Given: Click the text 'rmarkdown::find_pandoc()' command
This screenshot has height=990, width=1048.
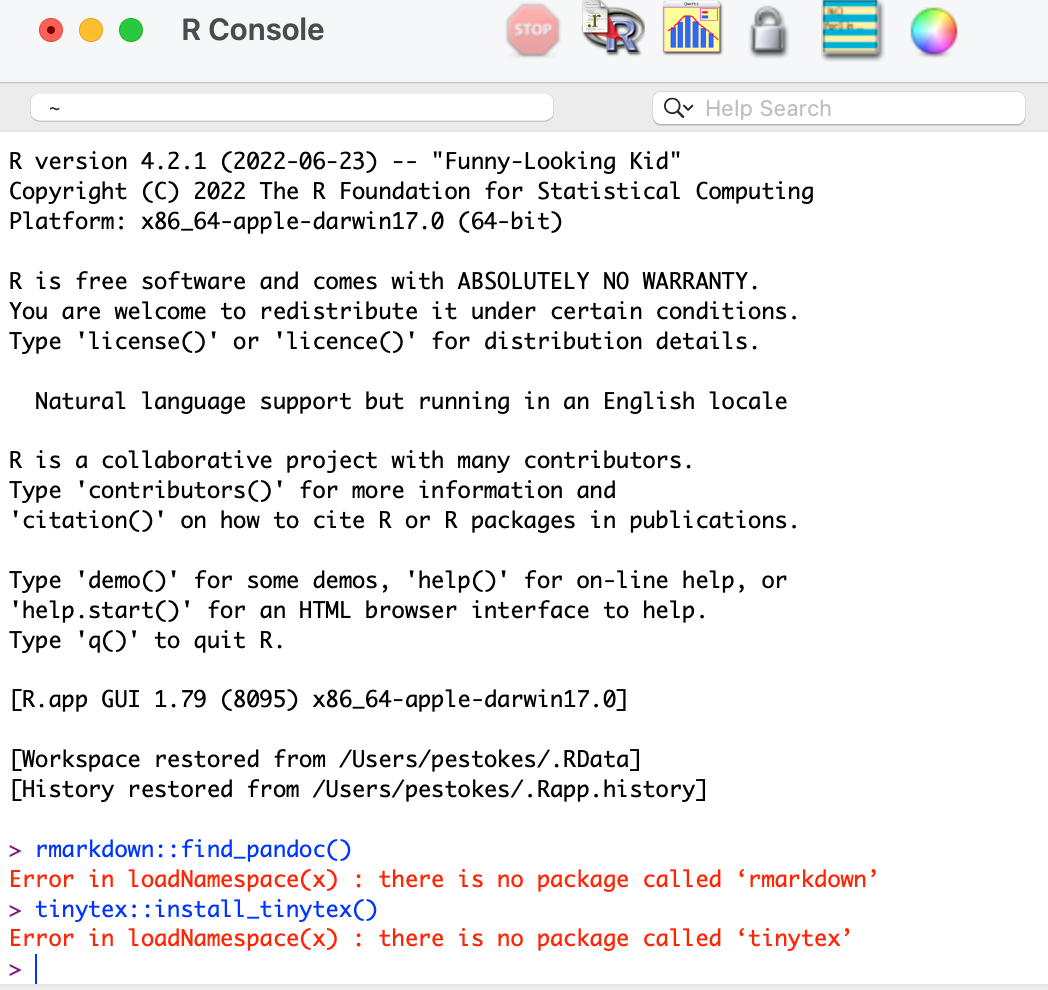Looking at the screenshot, I should pyautogui.click(x=193, y=850).
